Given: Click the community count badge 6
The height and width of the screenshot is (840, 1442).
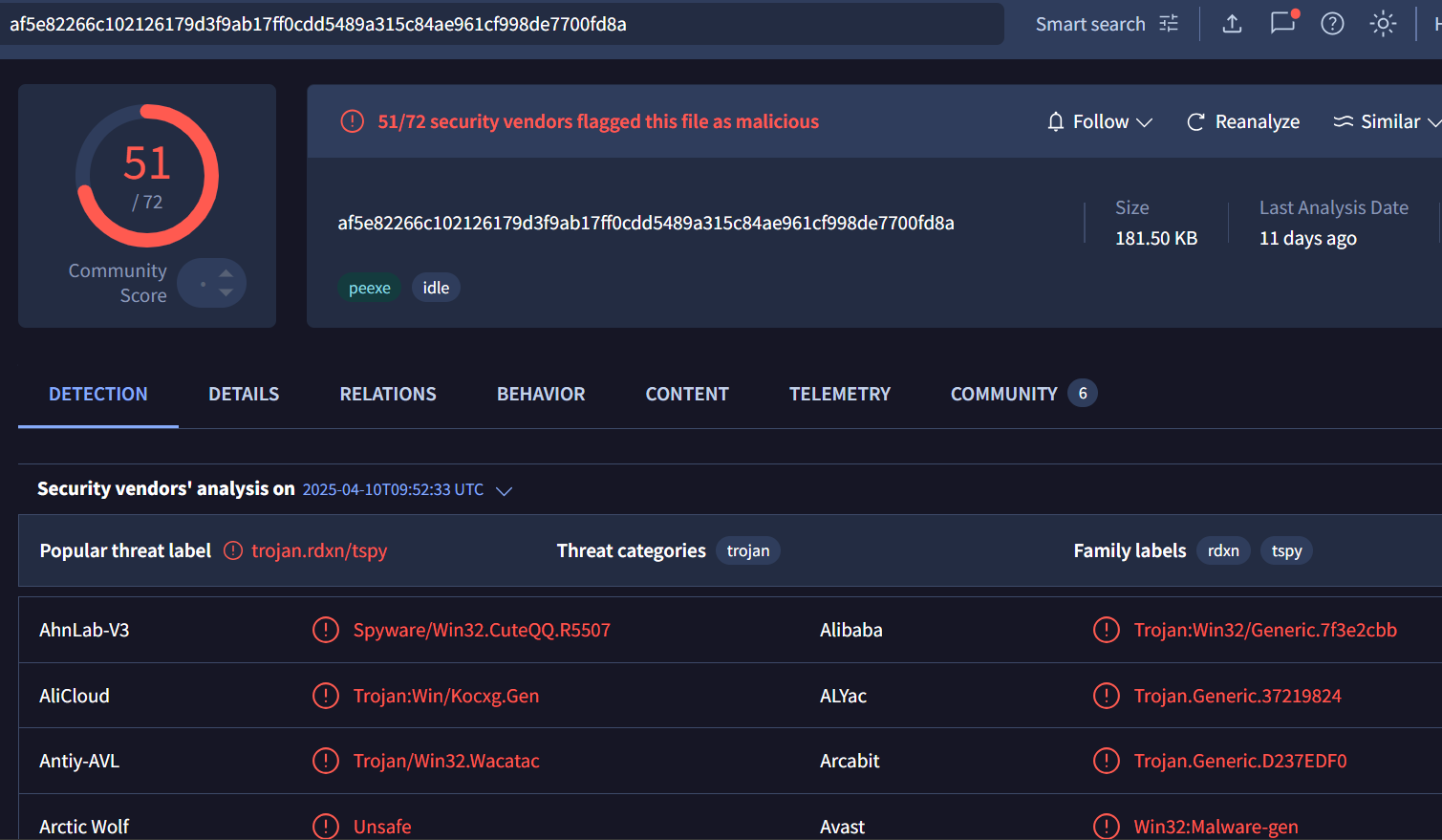Looking at the screenshot, I should [1083, 393].
